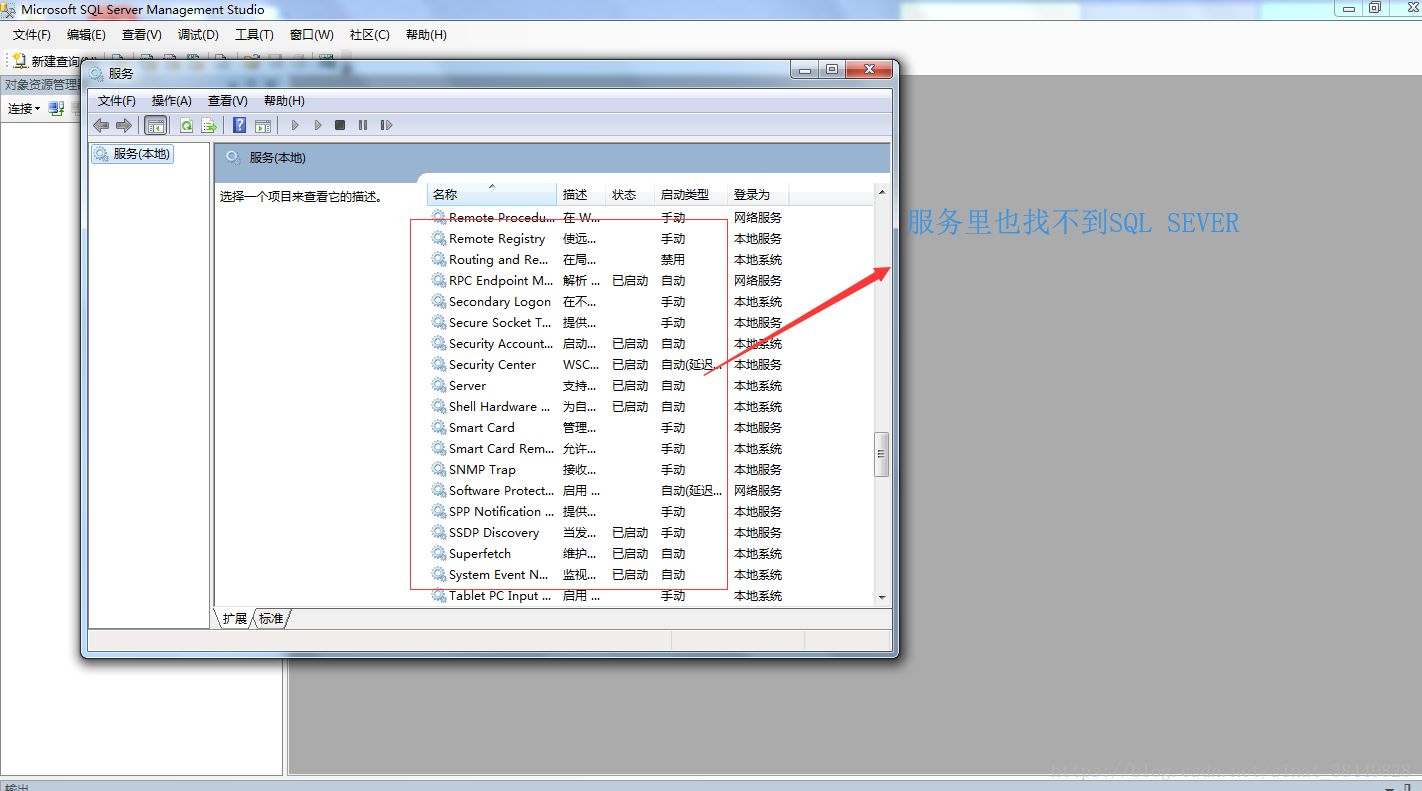Go forward using the Services toolbar arrow
Screen dimensions: 1422x791
[x=124, y=125]
